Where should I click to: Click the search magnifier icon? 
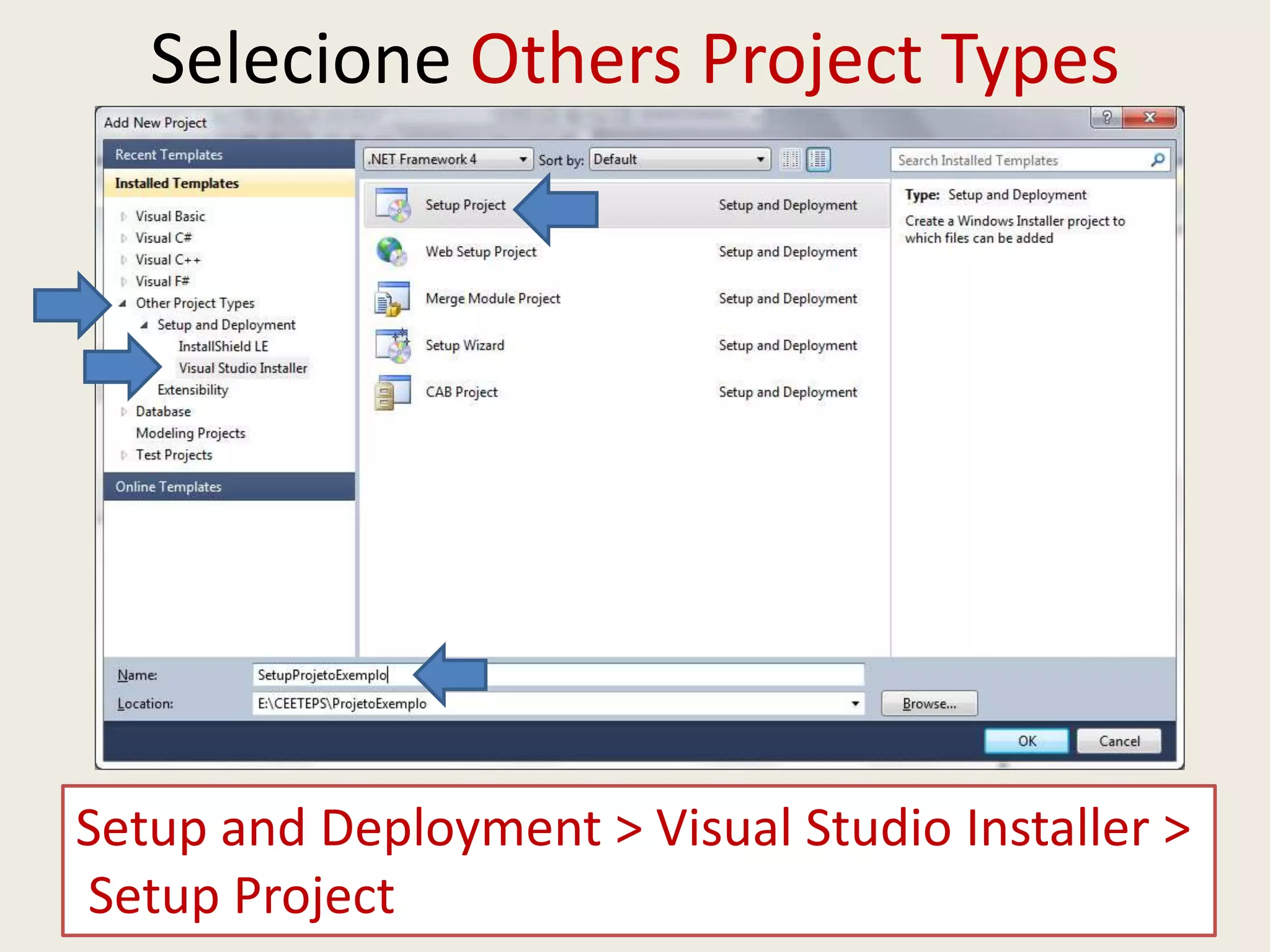click(x=1157, y=160)
